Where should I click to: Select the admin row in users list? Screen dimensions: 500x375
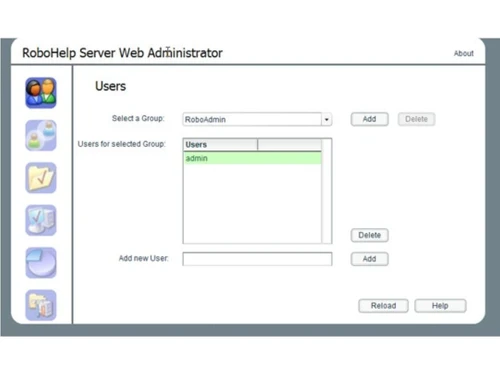click(x=253, y=158)
